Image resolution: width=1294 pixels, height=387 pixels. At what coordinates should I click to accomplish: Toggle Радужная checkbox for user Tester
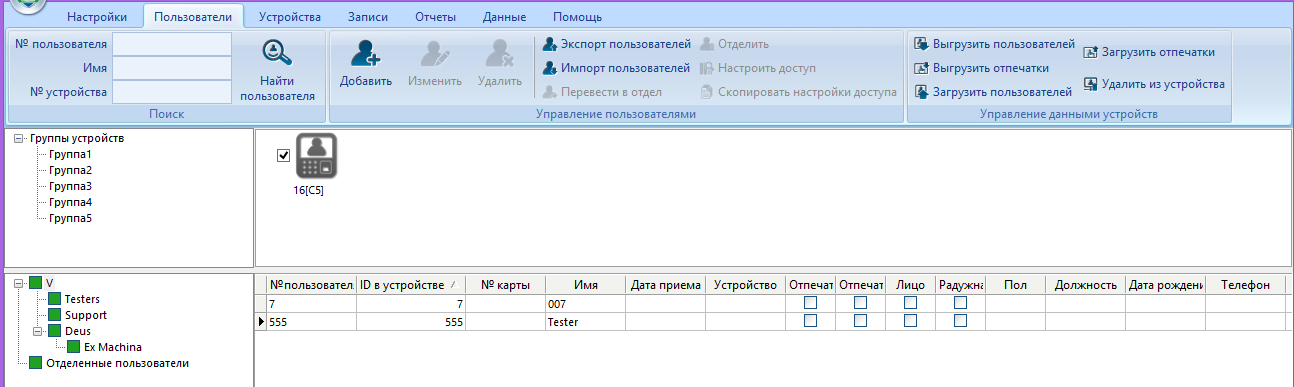(x=961, y=321)
